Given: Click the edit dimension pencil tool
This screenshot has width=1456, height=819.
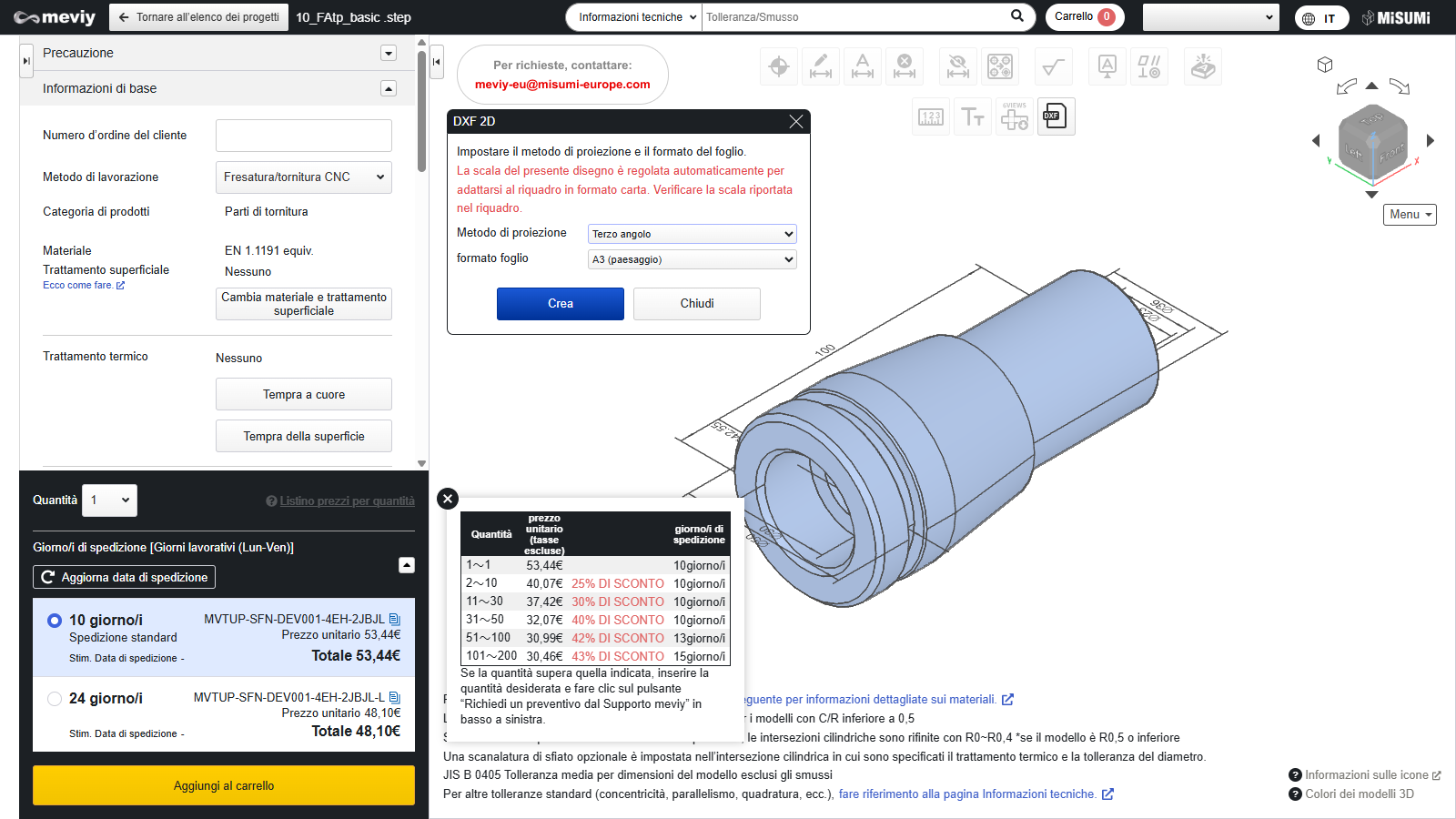Looking at the screenshot, I should tap(821, 66).
